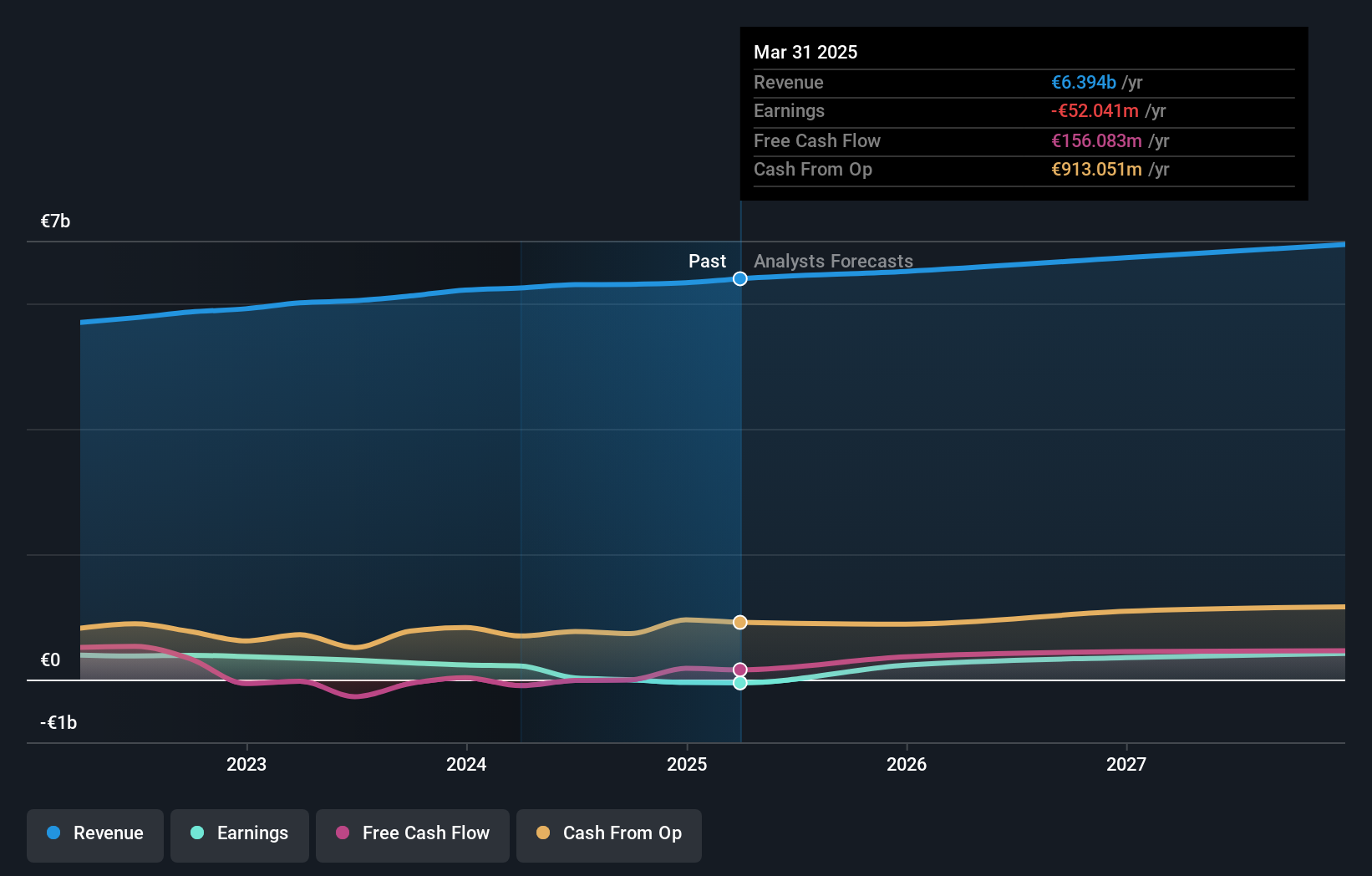Click the 2023 axis label
Viewport: 1372px width, 876px height.
tap(246, 764)
